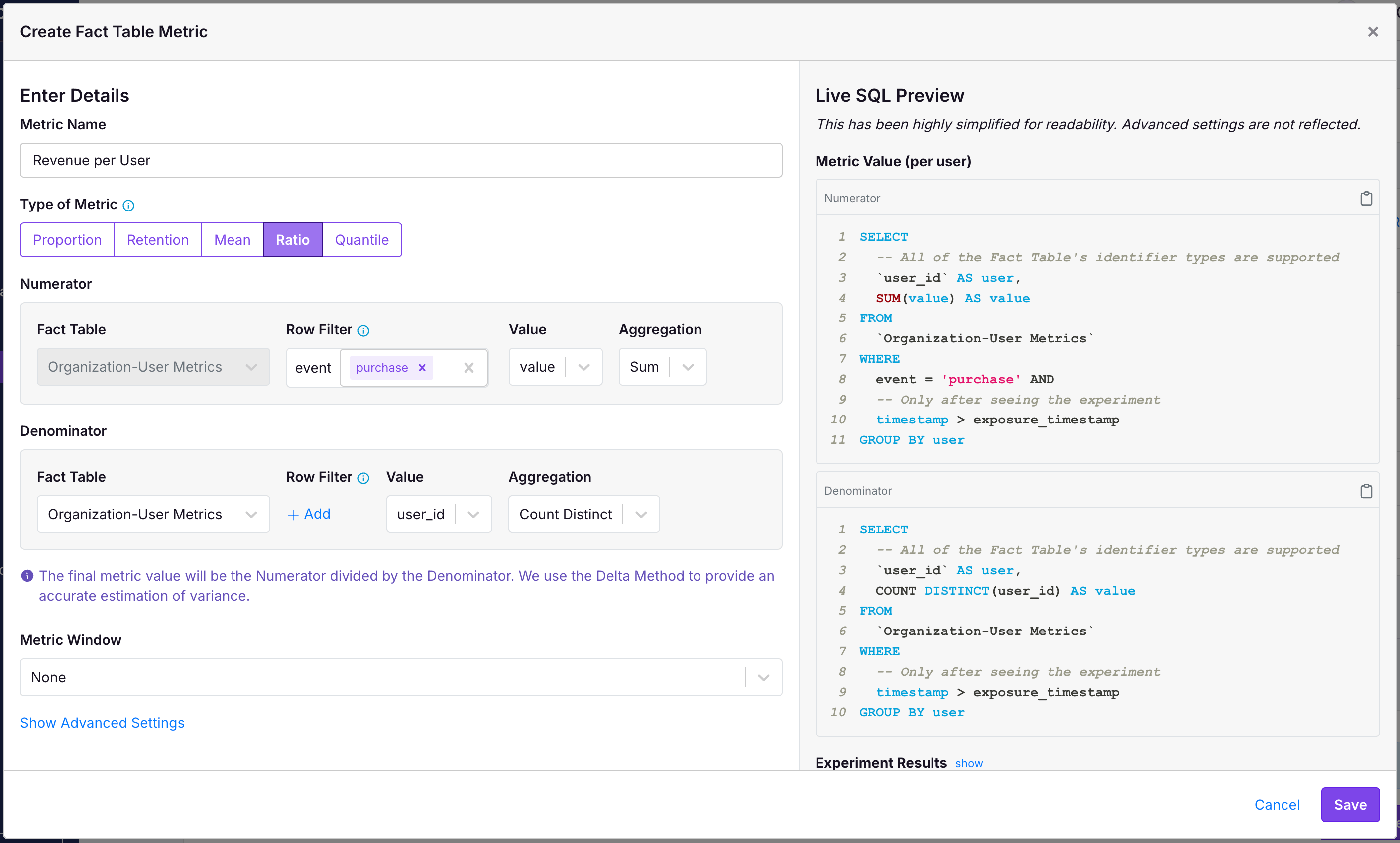Screen dimensions: 1400x843
Task: Select the Retention metric type
Action: click(158, 240)
